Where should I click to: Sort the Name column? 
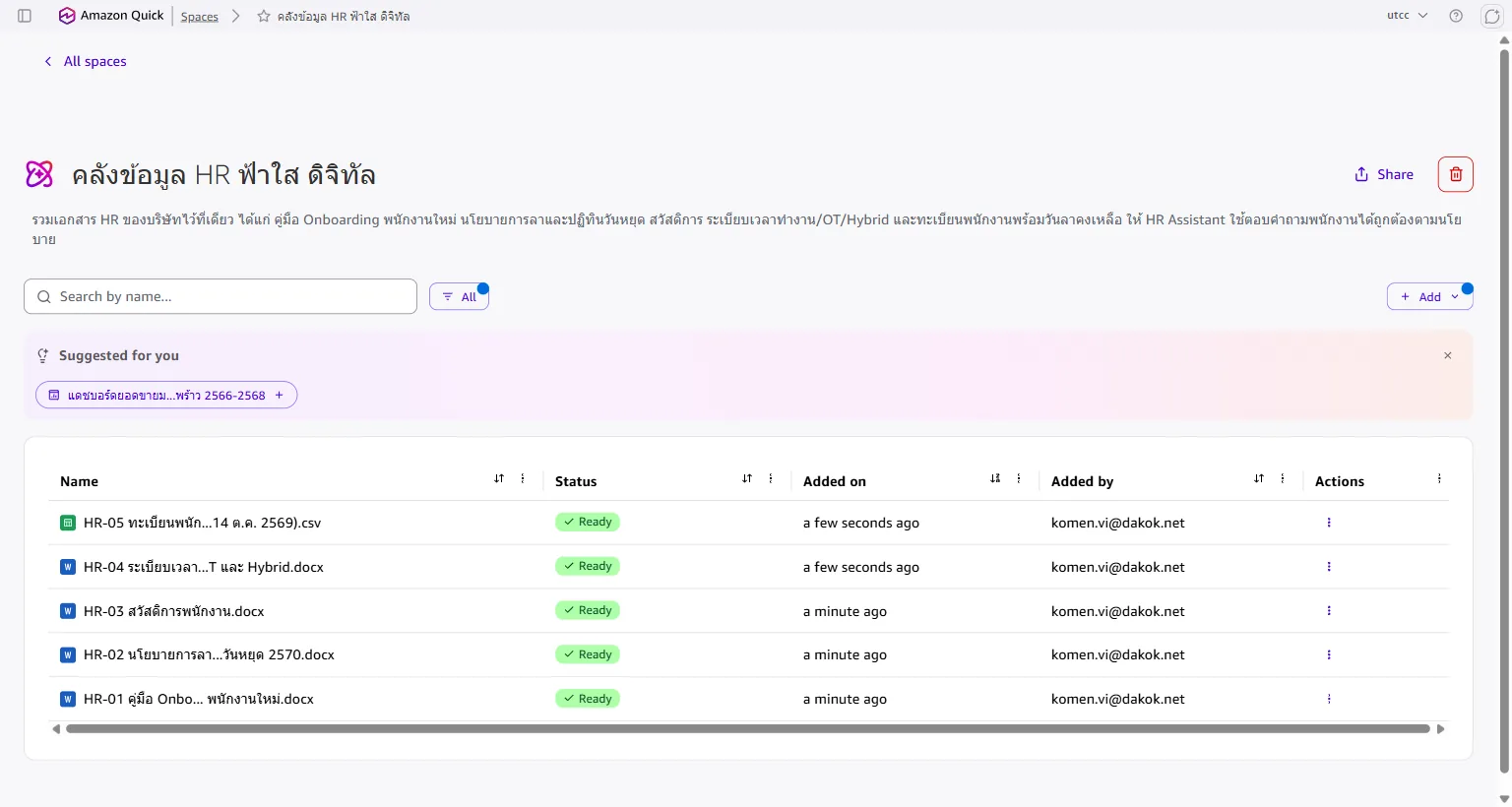coord(499,478)
